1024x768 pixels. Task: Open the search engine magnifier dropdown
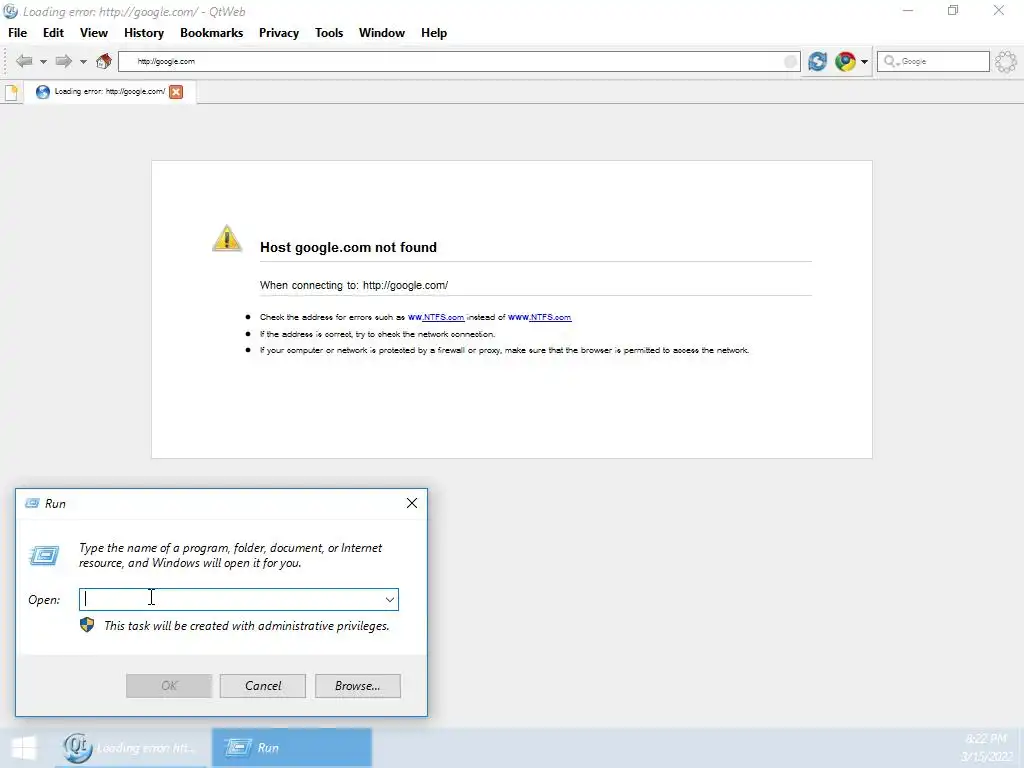(891, 61)
